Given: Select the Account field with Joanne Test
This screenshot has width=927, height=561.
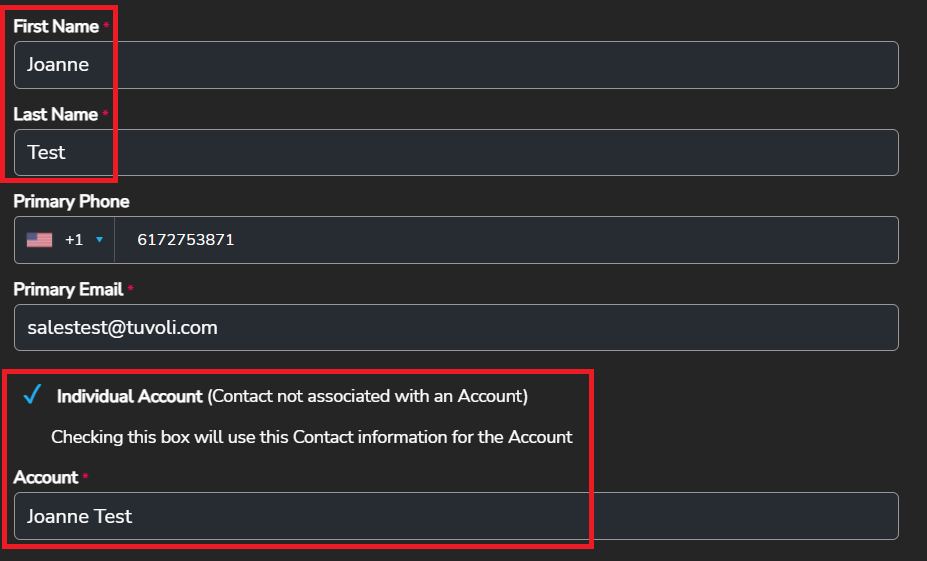Looking at the screenshot, I should coord(456,516).
